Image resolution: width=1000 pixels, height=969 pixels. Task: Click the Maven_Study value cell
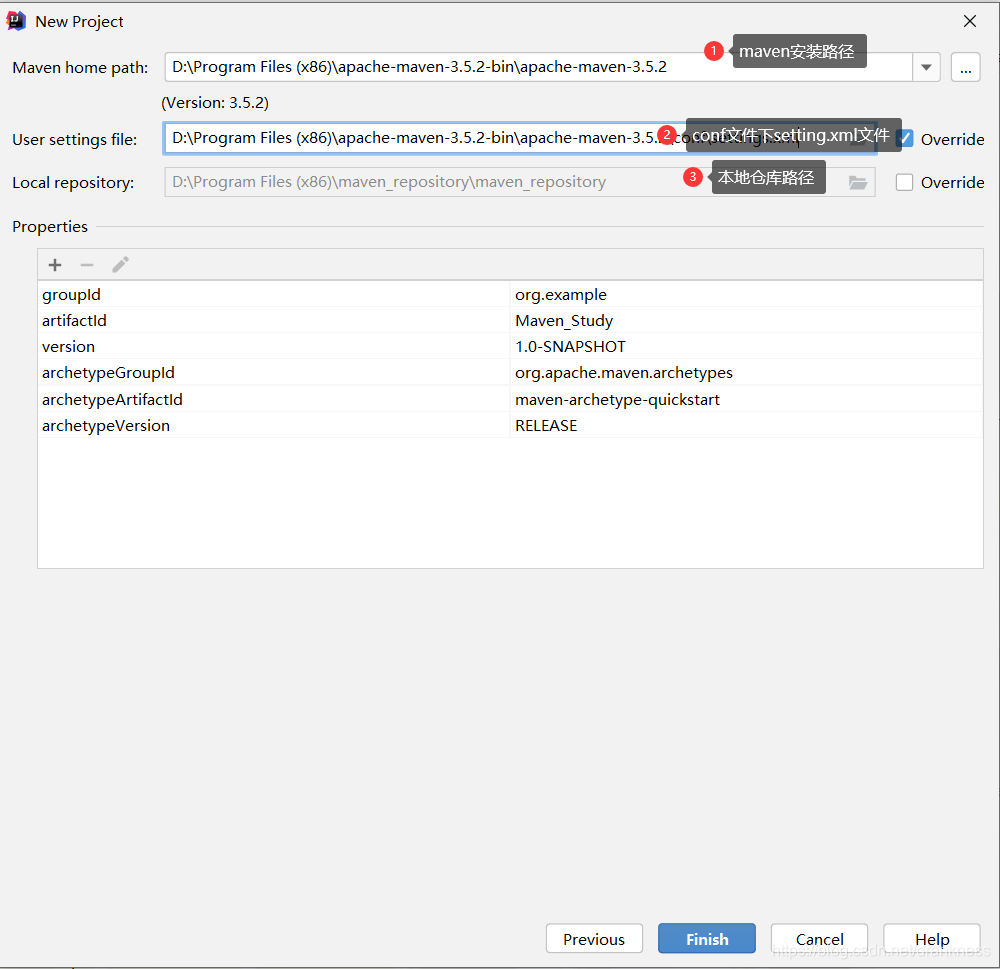pos(746,320)
